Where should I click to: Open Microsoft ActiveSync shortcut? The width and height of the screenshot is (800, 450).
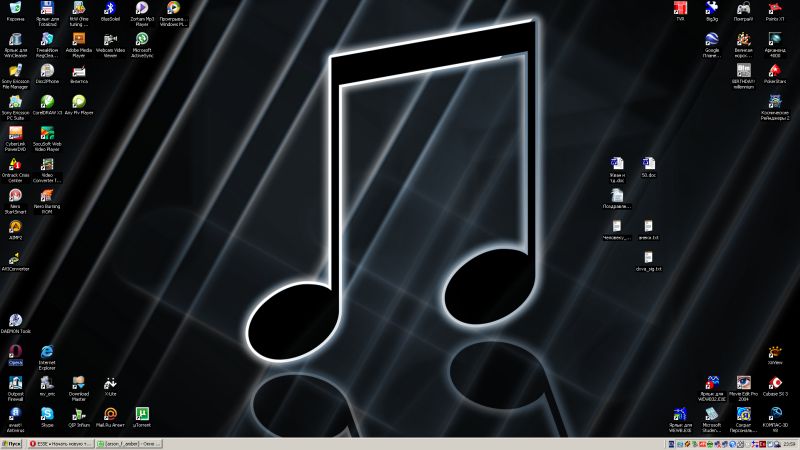142,45
